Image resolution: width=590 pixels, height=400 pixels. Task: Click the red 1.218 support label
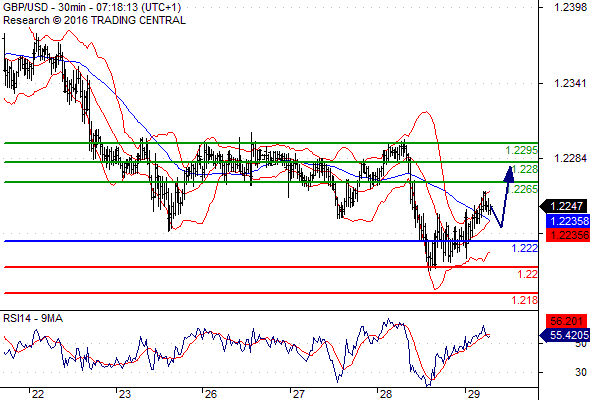click(x=525, y=300)
